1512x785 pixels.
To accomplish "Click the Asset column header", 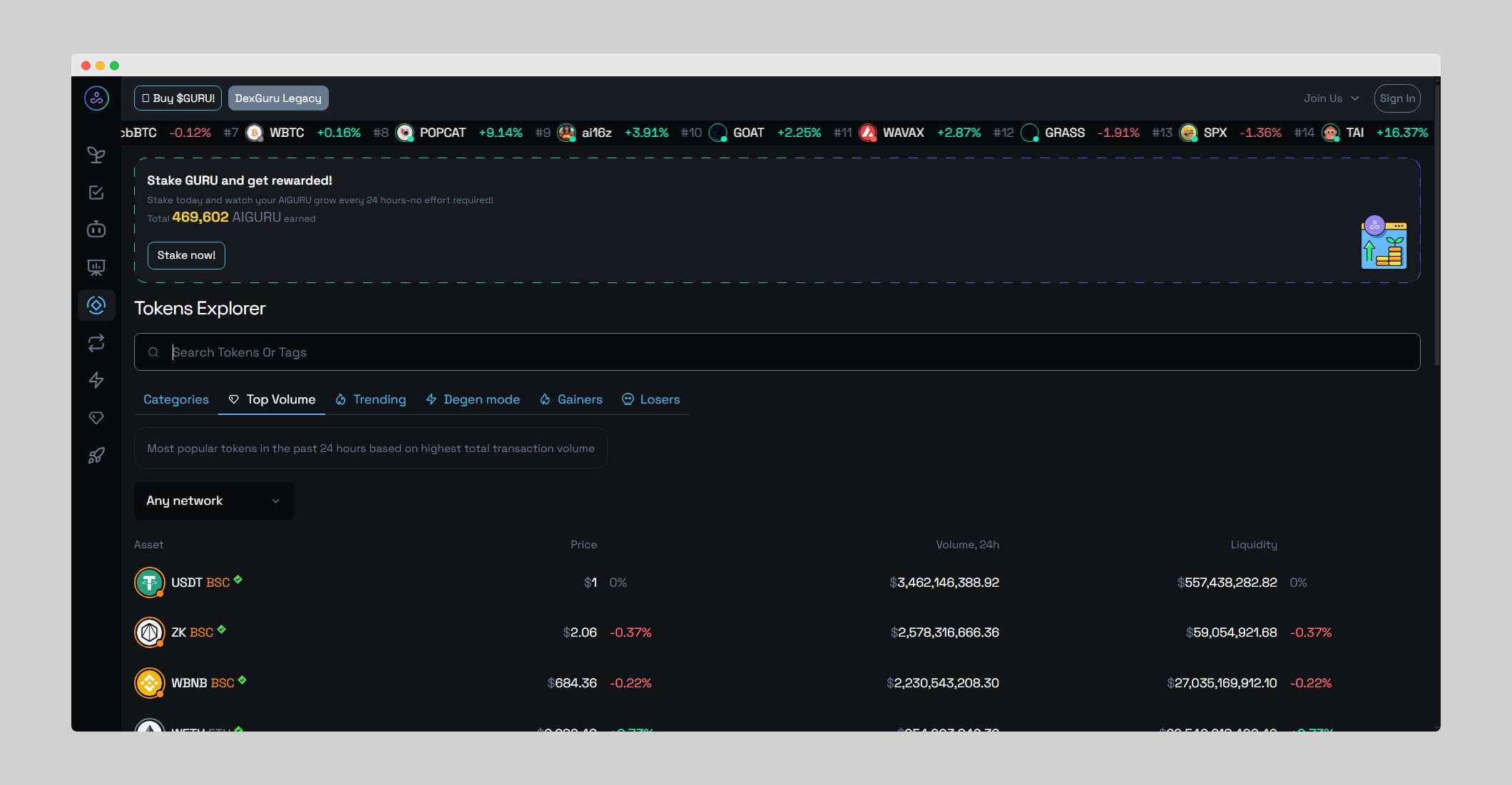I will coord(149,545).
